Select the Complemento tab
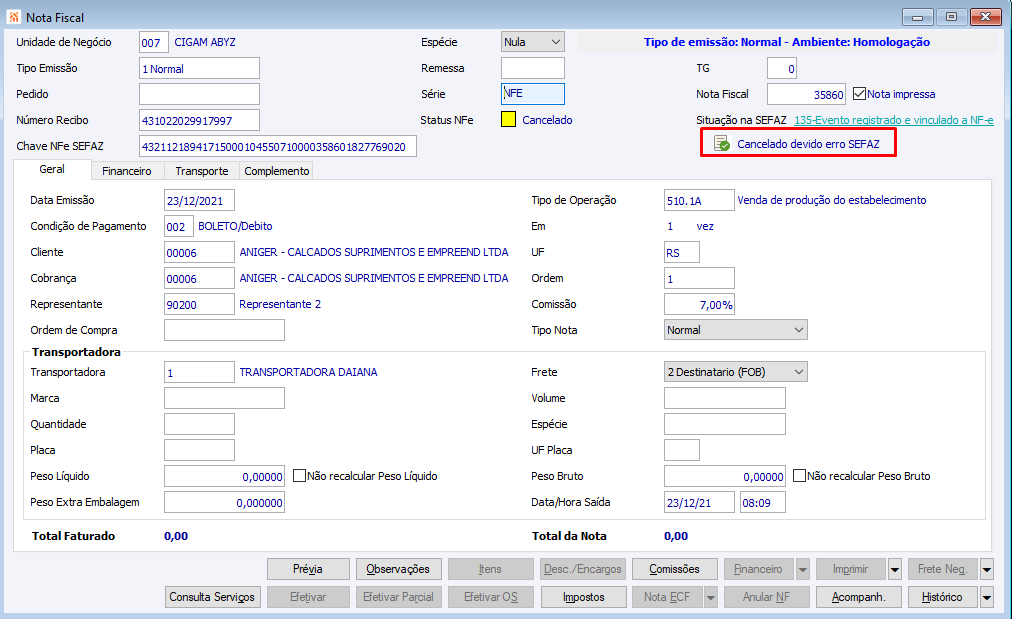Screen dimensions: 1012x619 pyautogui.click(x=277, y=171)
